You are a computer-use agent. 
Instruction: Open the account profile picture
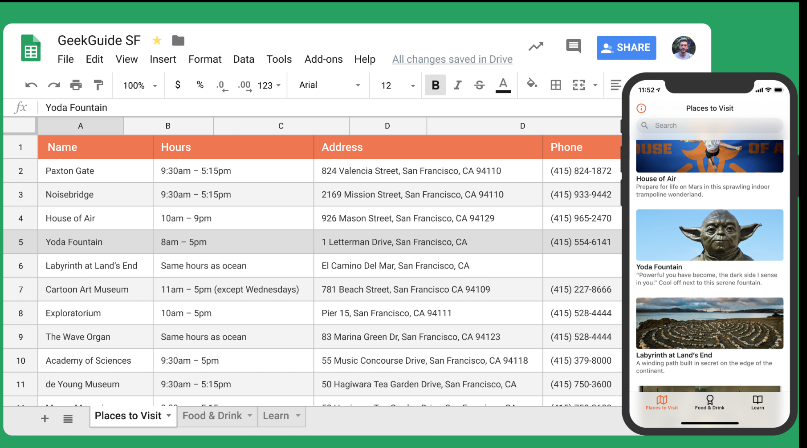click(x=683, y=48)
